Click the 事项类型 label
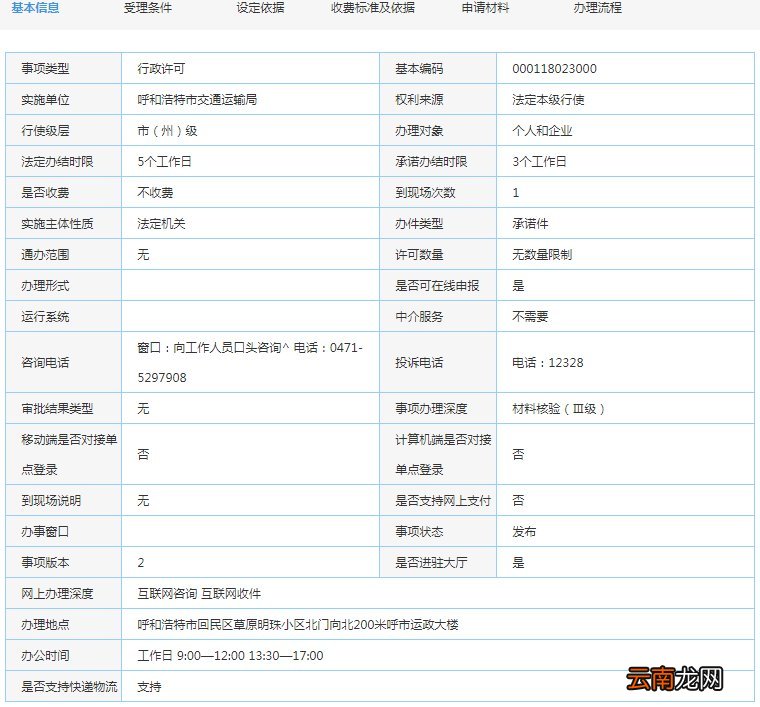Image resolution: width=760 pixels, height=707 pixels. pyautogui.click(x=45, y=69)
